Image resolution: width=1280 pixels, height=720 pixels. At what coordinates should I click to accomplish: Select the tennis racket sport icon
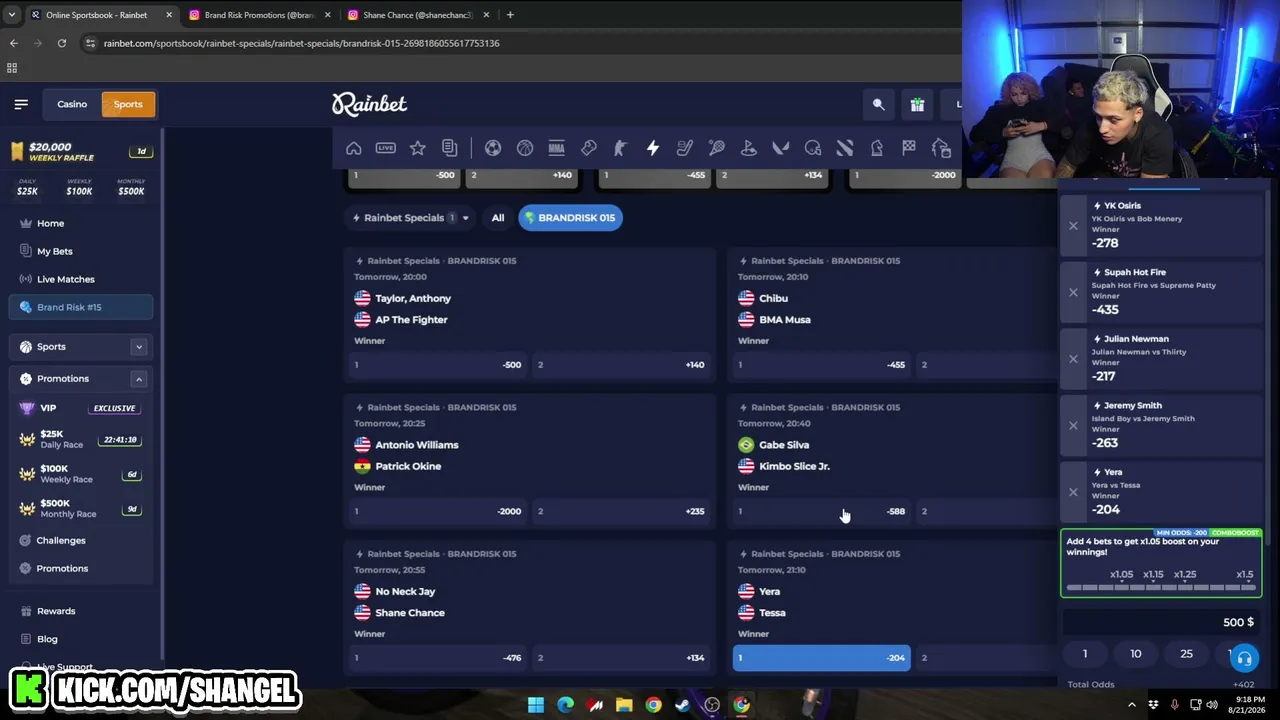coord(717,148)
